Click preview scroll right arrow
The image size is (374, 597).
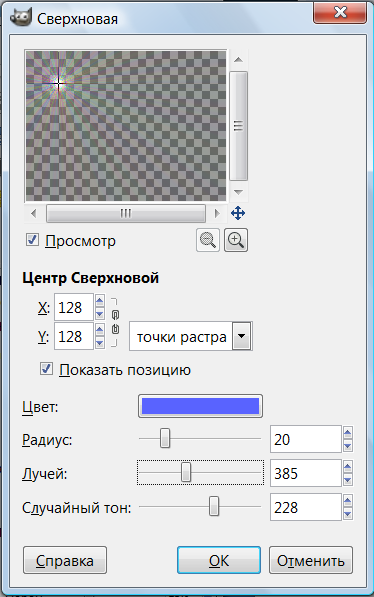tap(217, 213)
